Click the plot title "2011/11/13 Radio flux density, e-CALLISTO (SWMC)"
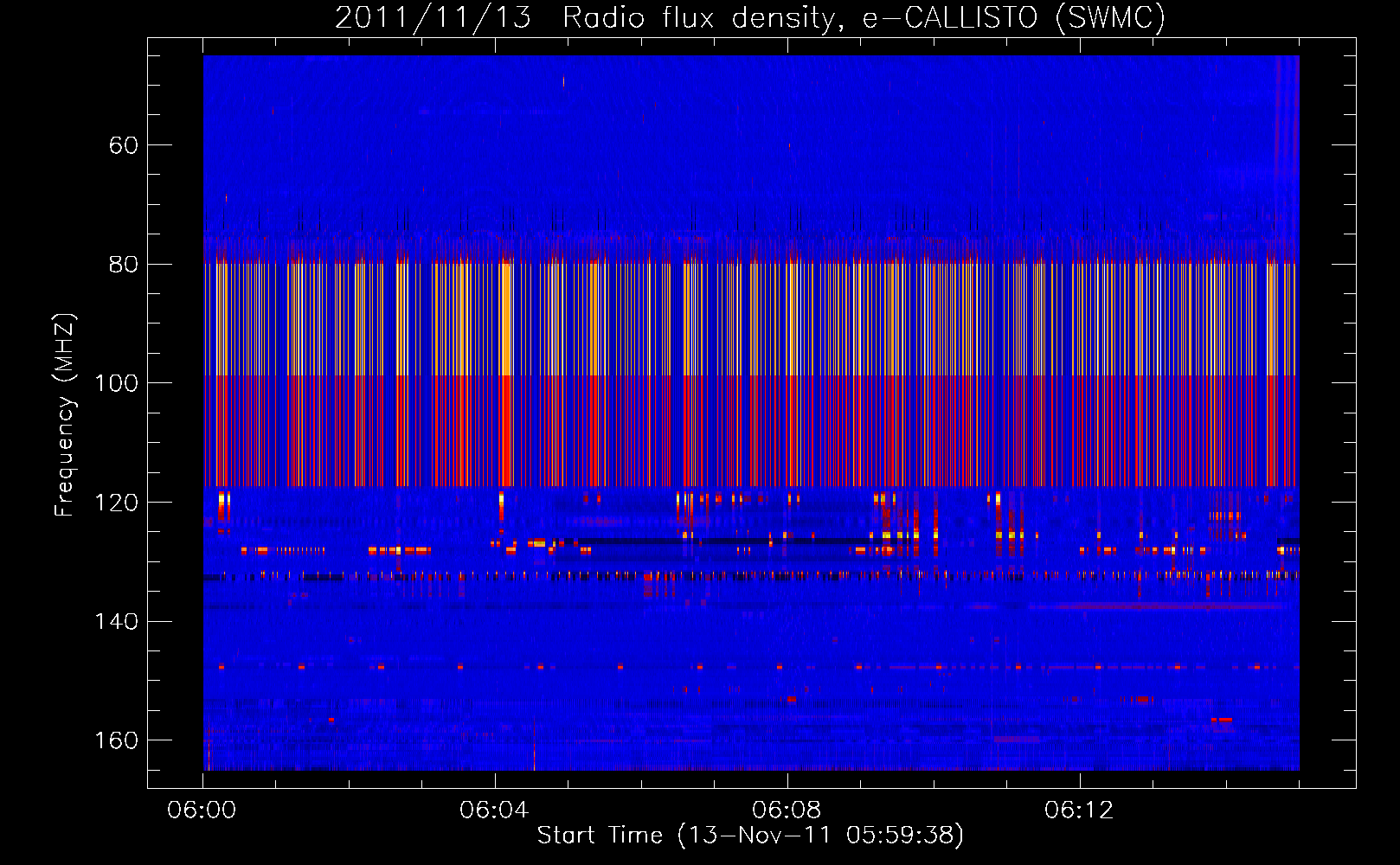Image resolution: width=1400 pixels, height=865 pixels. pos(750,18)
